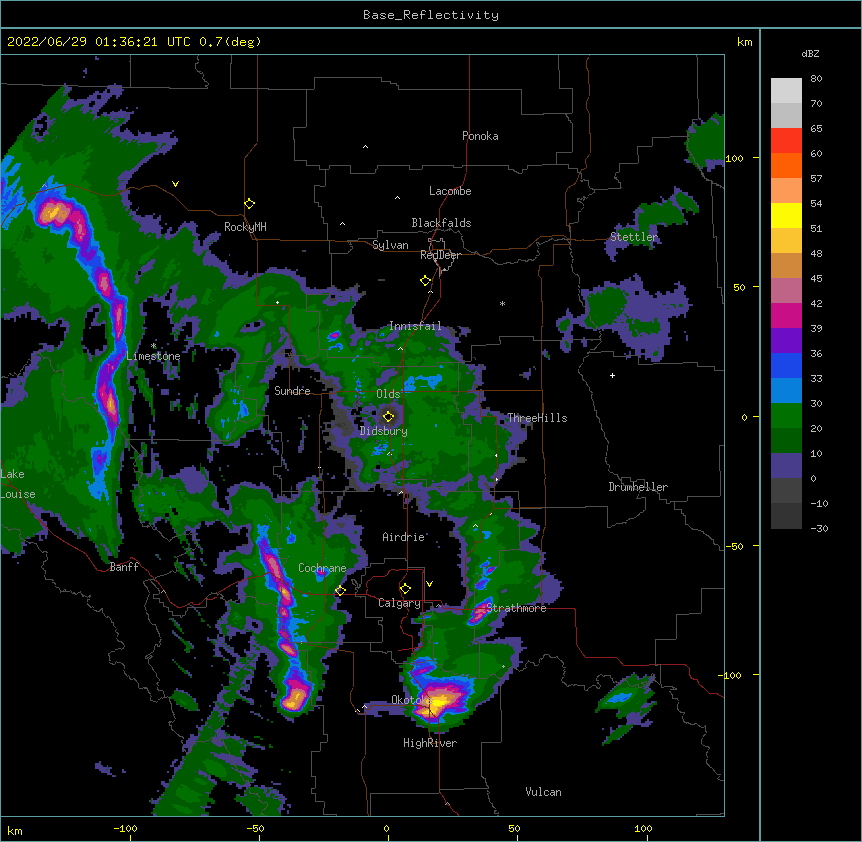Screen dimensions: 862x842
Task: Click the white plus marker northwest of Drumheller
Action: pos(612,375)
